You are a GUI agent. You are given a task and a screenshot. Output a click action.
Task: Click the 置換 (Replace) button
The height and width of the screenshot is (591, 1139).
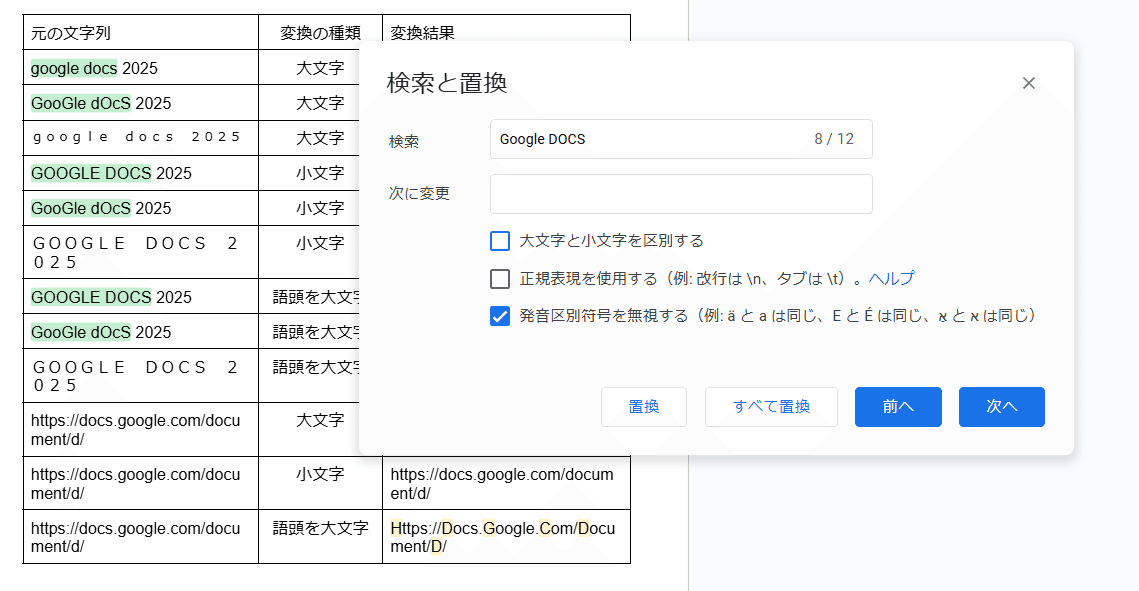pos(643,407)
